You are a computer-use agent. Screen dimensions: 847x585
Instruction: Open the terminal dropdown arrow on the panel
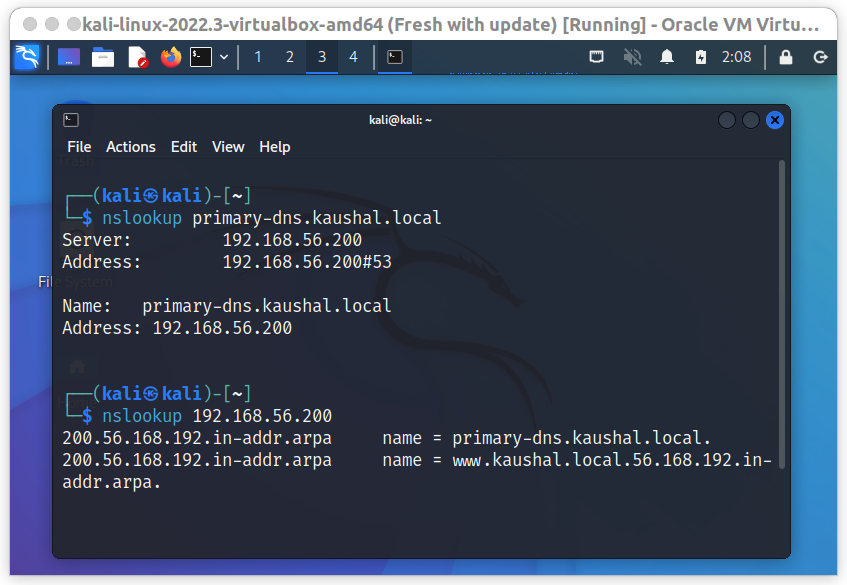pos(224,57)
